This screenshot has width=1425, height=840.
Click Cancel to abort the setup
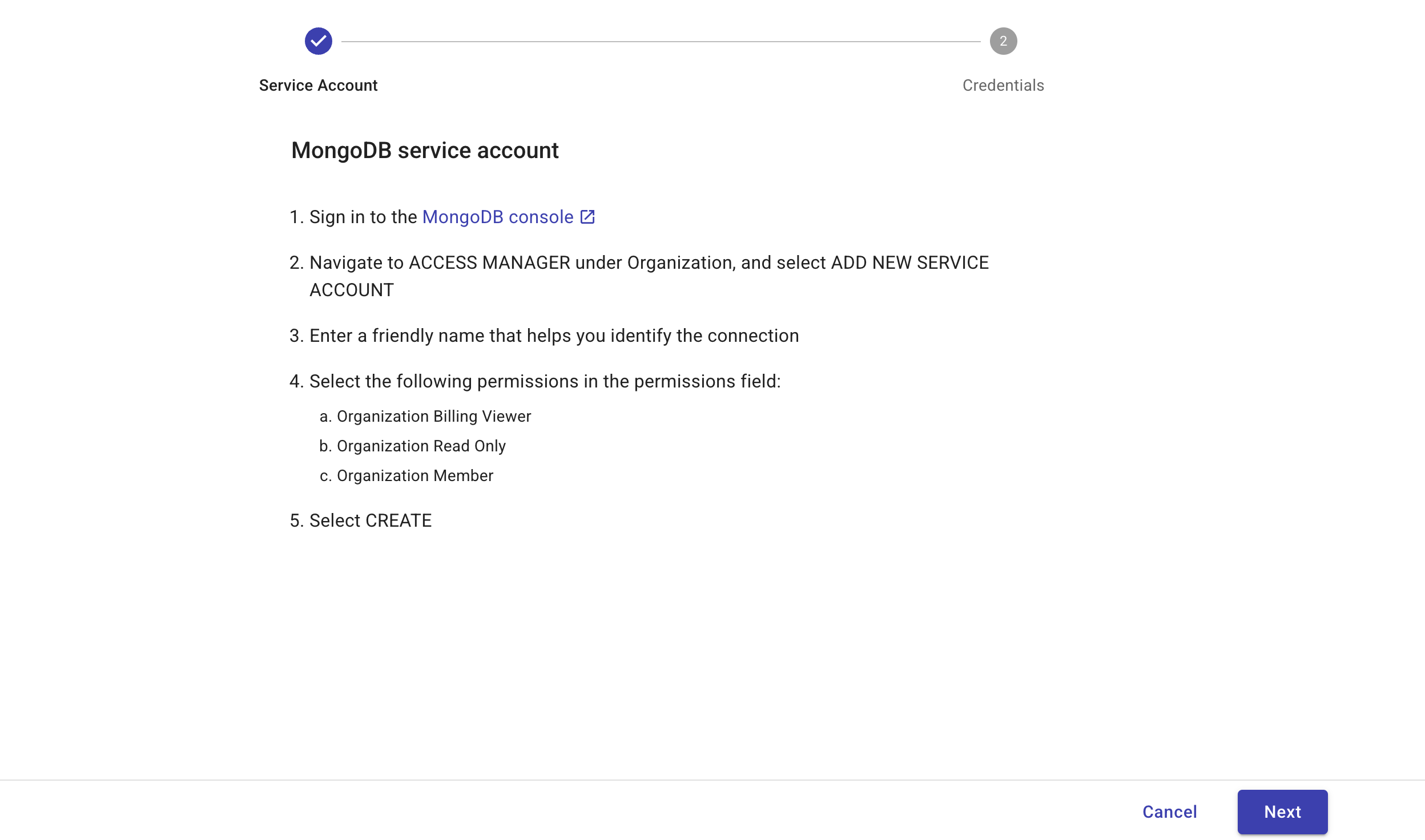pyautogui.click(x=1169, y=811)
